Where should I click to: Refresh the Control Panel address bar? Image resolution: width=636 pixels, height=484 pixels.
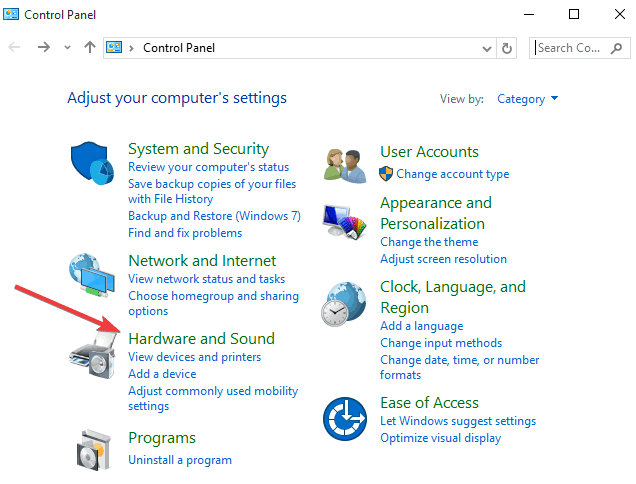point(508,47)
